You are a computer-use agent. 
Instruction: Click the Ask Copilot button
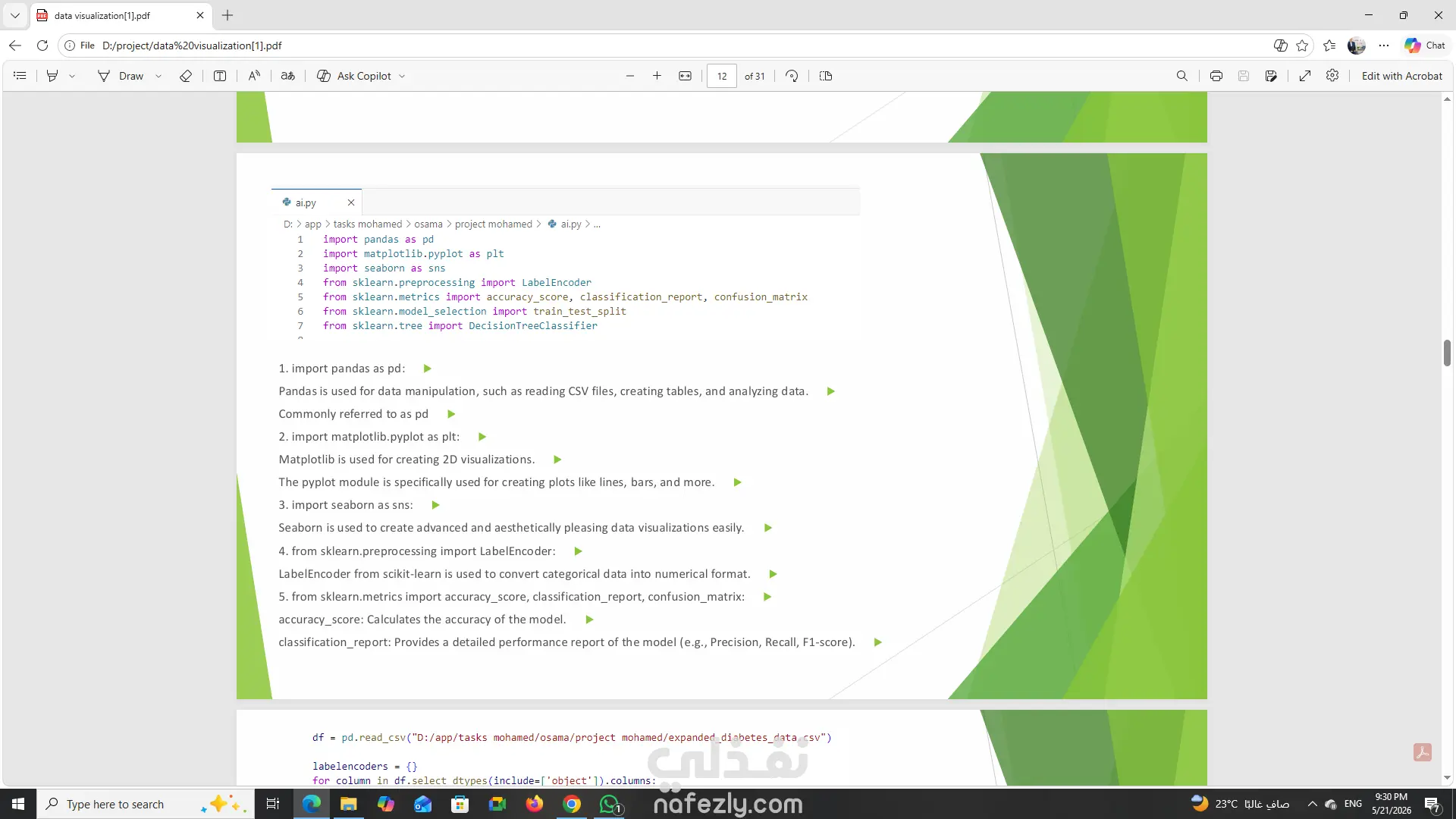click(354, 76)
